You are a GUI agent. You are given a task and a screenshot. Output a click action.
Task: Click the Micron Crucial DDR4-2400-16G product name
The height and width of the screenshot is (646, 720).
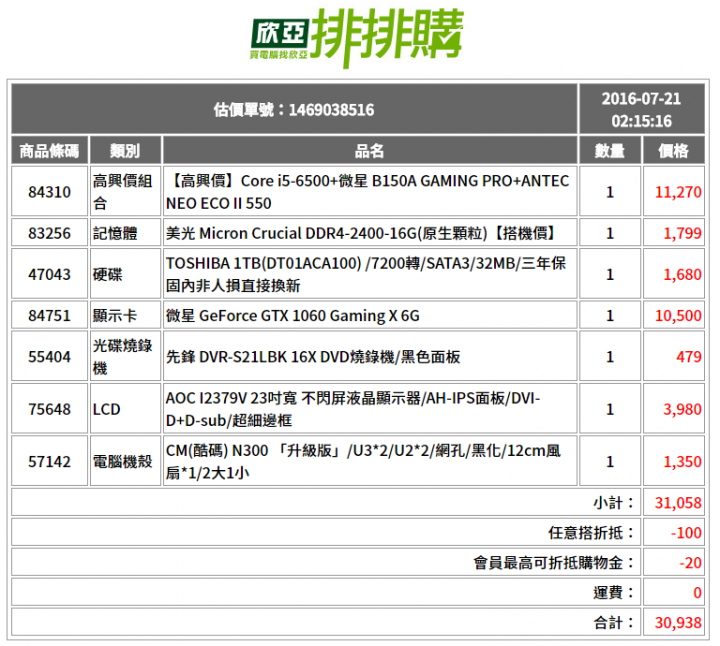coord(360,233)
